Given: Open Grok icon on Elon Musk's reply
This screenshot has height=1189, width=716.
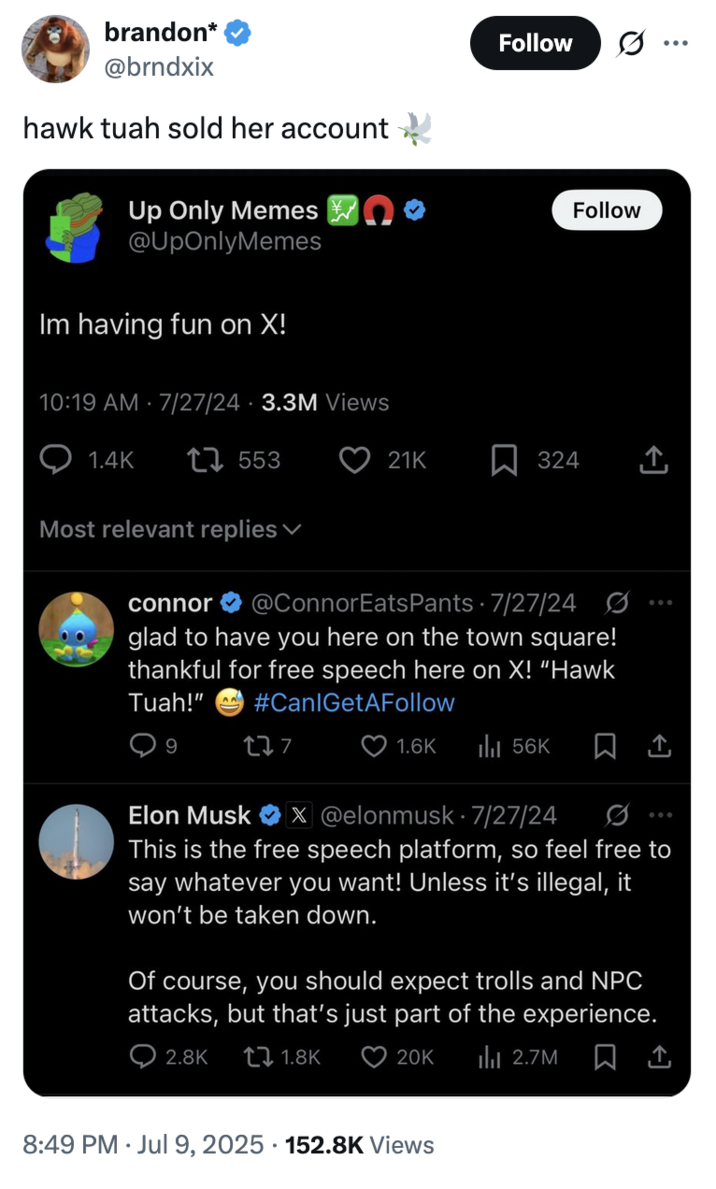Looking at the screenshot, I should pos(617,816).
